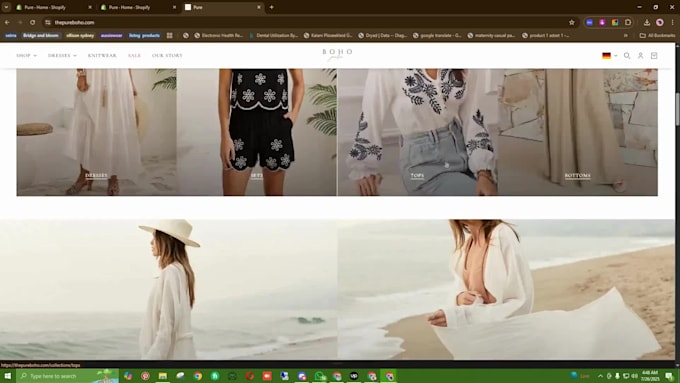This screenshot has width=680, height=383.
Task: Open the German flag country selector
Action: [x=609, y=56]
